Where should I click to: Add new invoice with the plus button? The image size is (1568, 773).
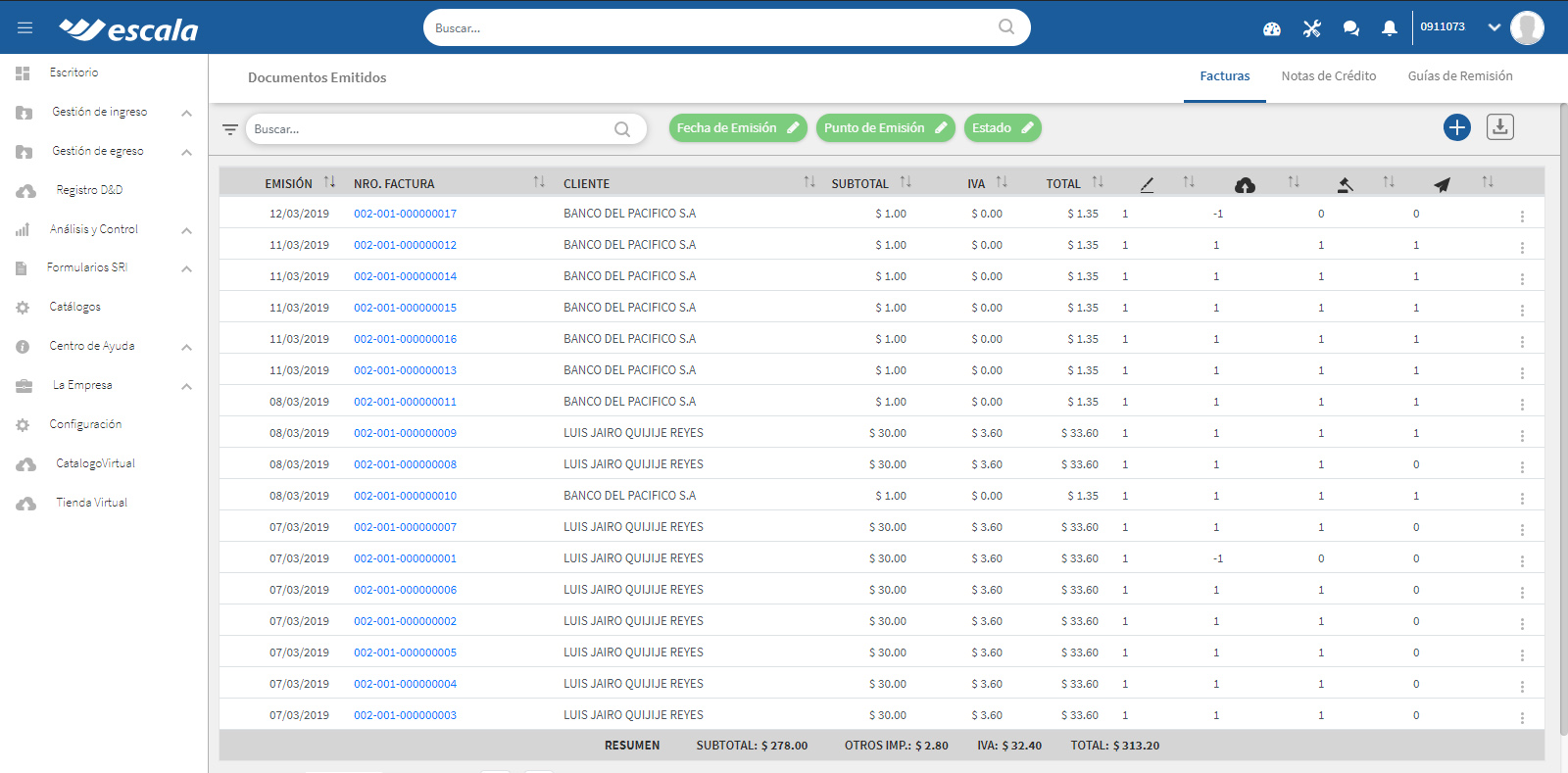coord(1457,127)
